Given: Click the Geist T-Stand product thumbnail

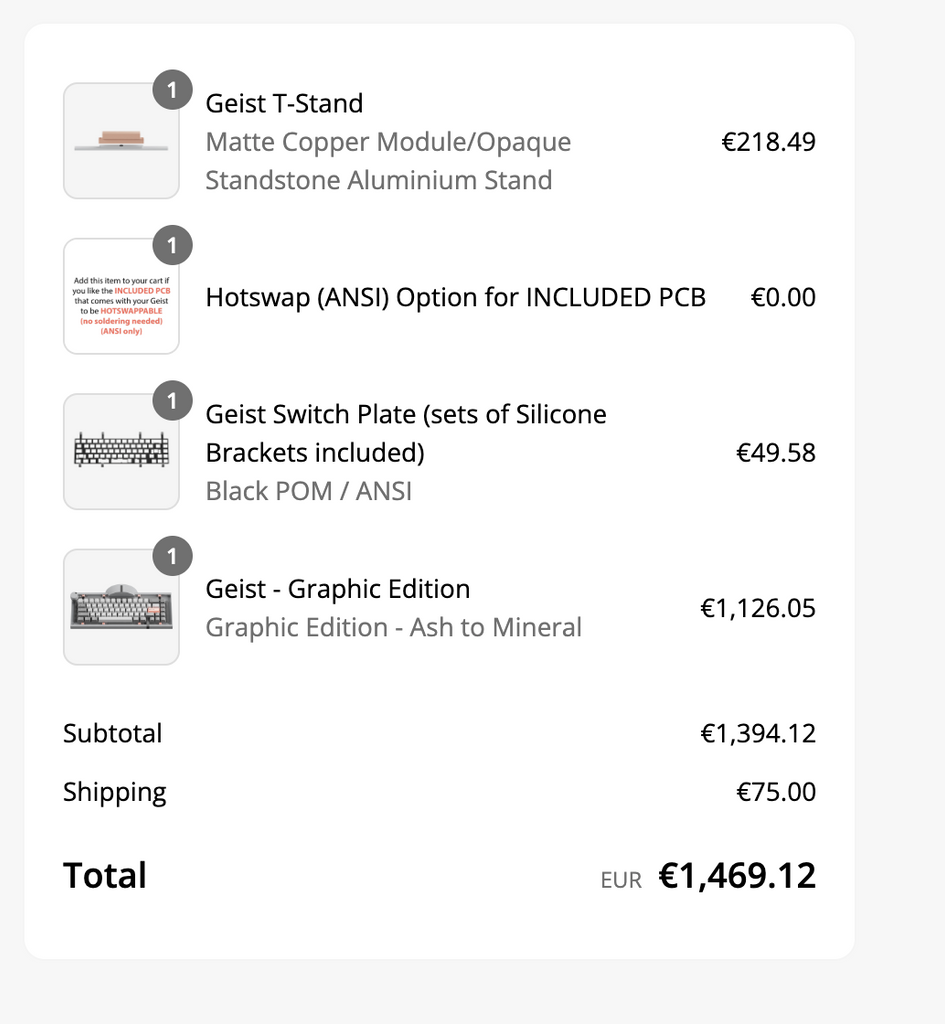Looking at the screenshot, I should [x=121, y=141].
